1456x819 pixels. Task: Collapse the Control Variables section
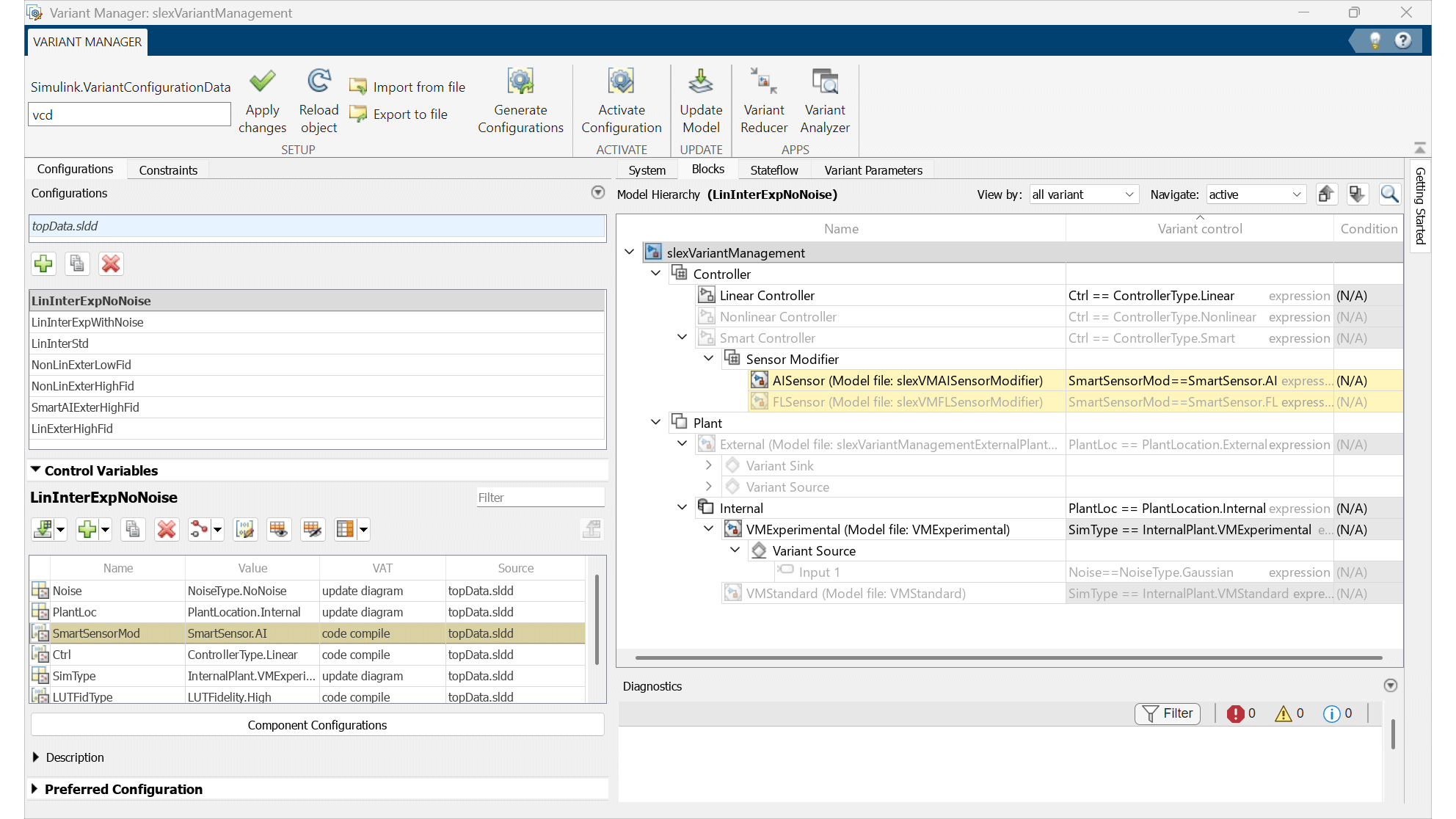pos(35,470)
